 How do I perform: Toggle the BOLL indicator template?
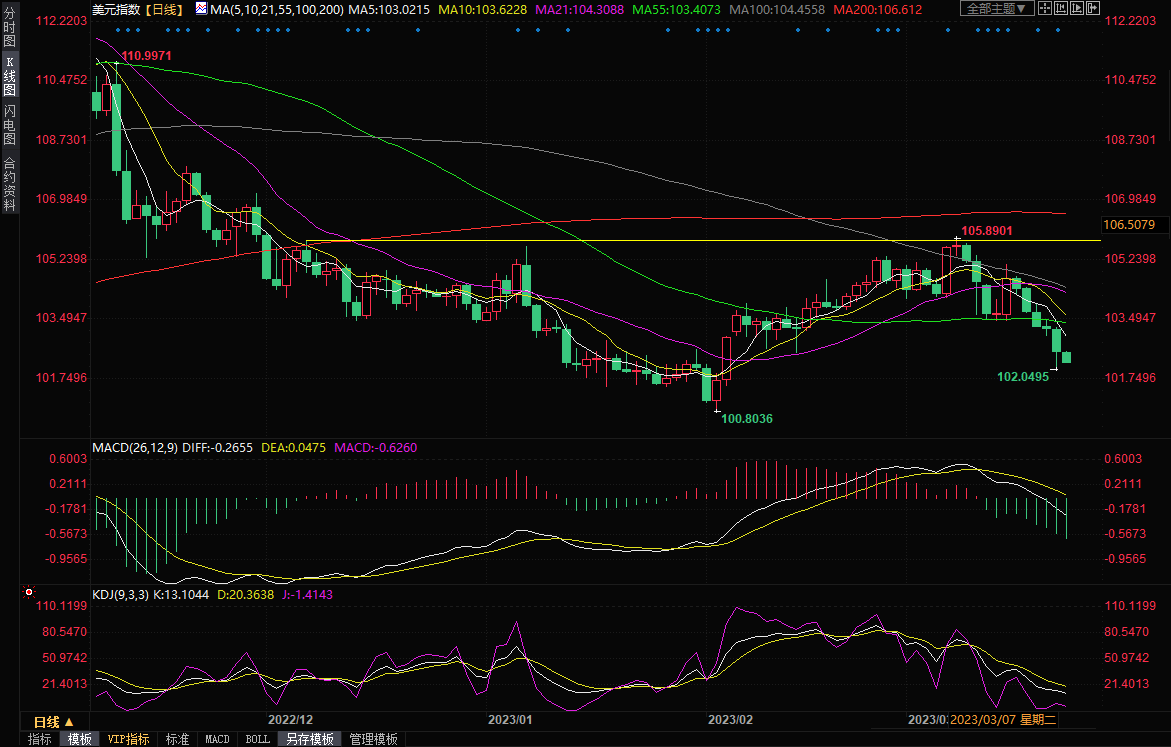point(257,739)
